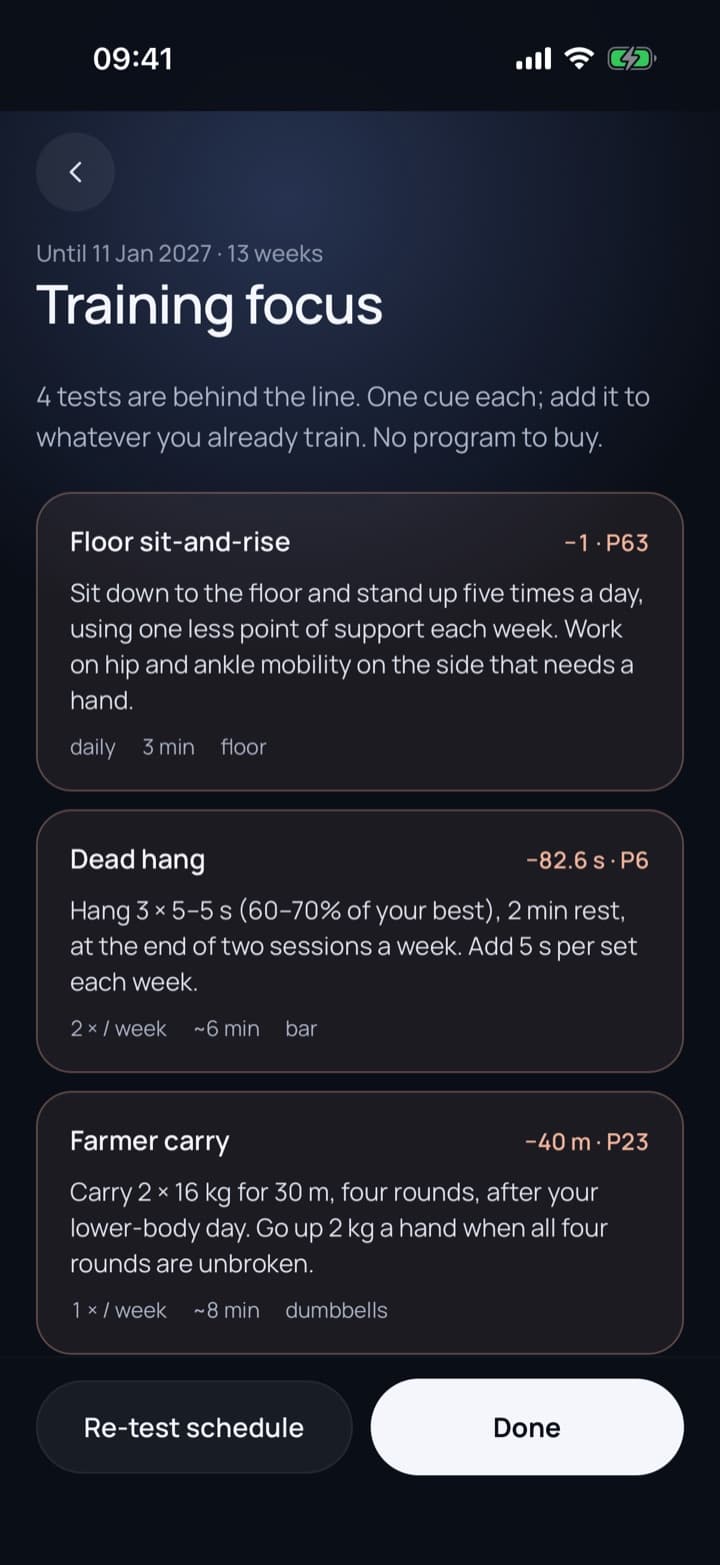Tap the back chevron button
Viewport: 720px width, 1565px height.
click(75, 172)
